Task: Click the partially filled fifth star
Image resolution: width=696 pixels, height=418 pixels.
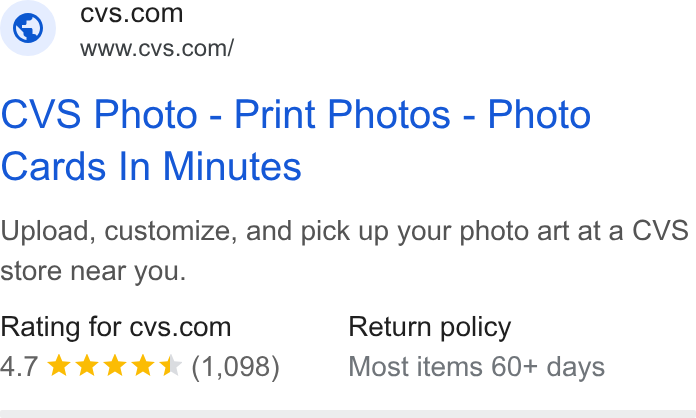Action: click(171, 366)
